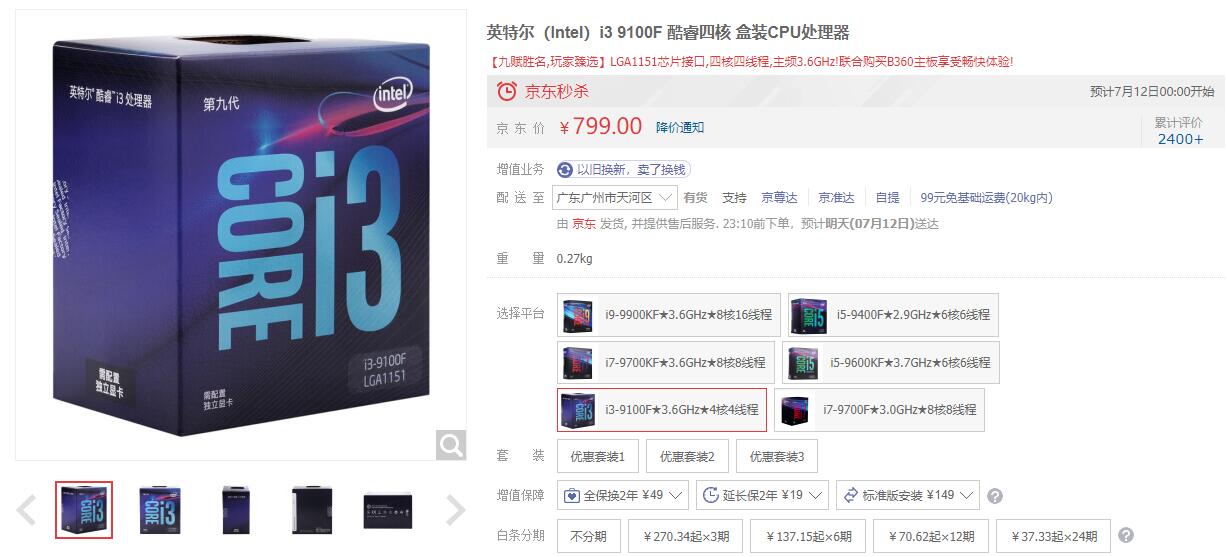This screenshot has height=557, width=1227.
Task: View the second box thumbnail image
Action: click(x=160, y=510)
